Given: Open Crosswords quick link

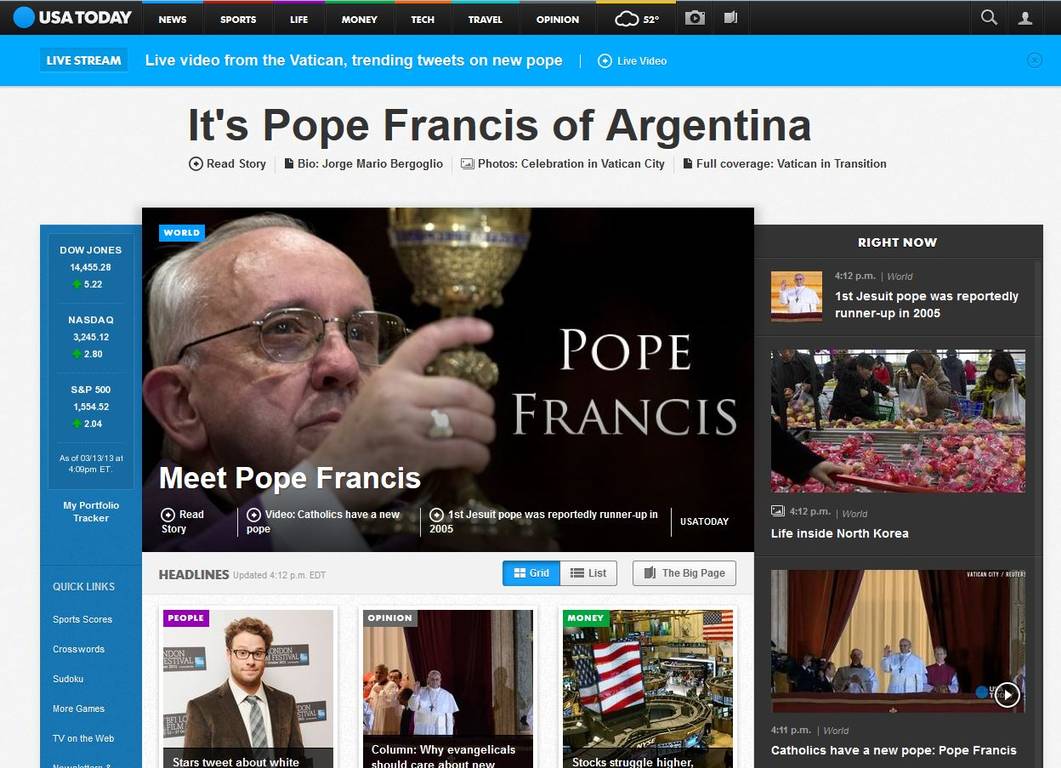Looking at the screenshot, I should coord(78,649).
